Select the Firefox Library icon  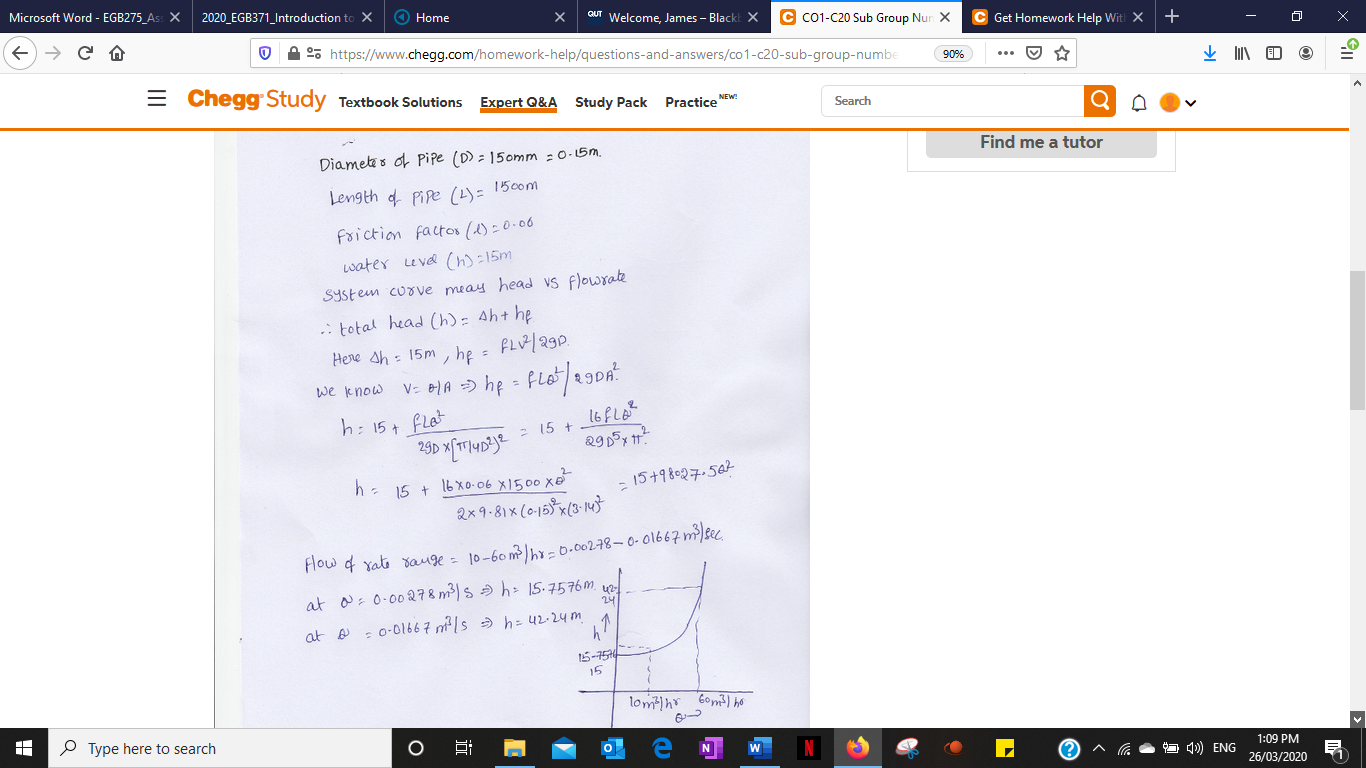point(1241,54)
